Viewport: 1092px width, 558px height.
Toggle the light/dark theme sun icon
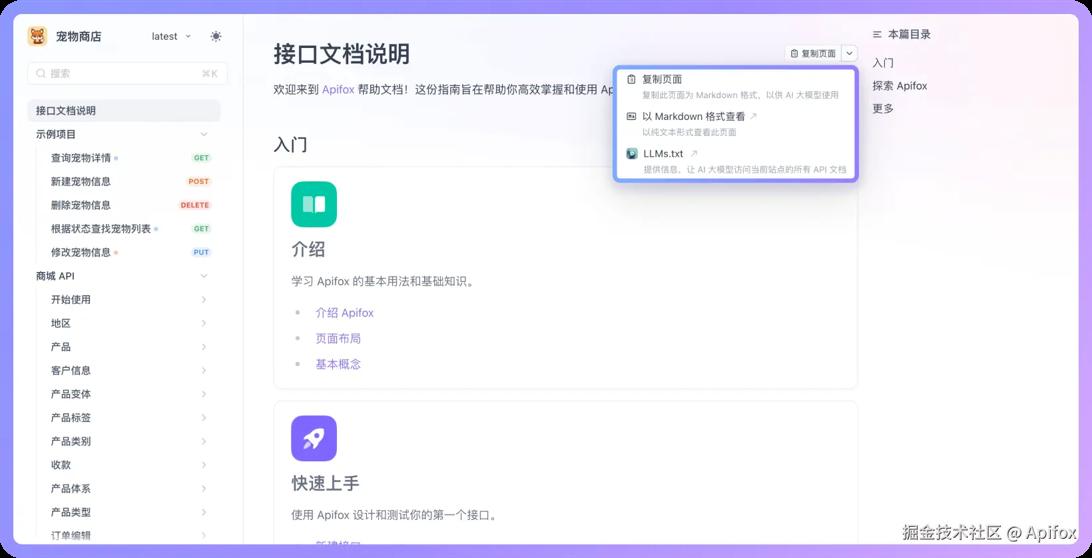pyautogui.click(x=216, y=36)
